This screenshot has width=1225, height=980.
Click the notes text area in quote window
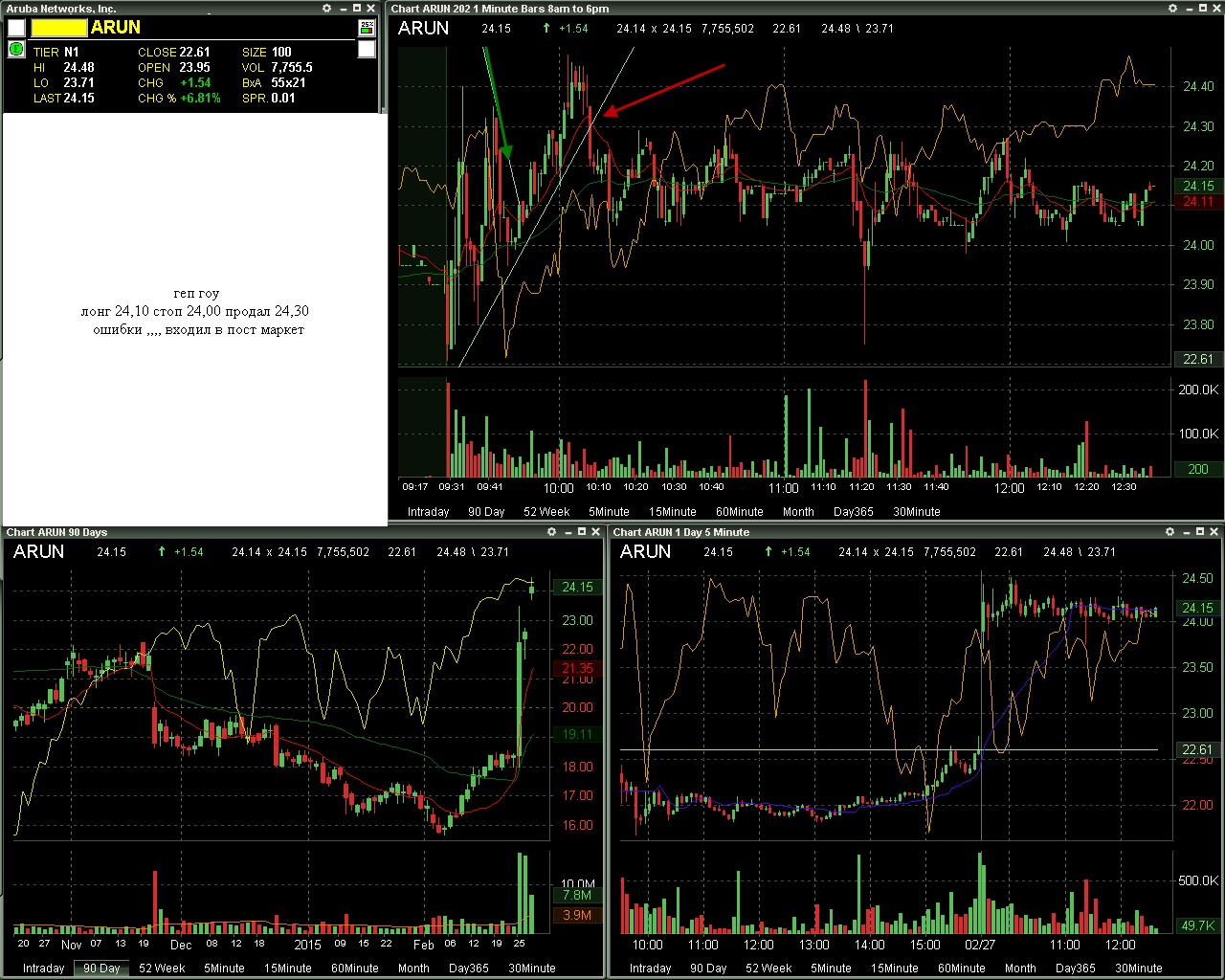[x=195, y=320]
